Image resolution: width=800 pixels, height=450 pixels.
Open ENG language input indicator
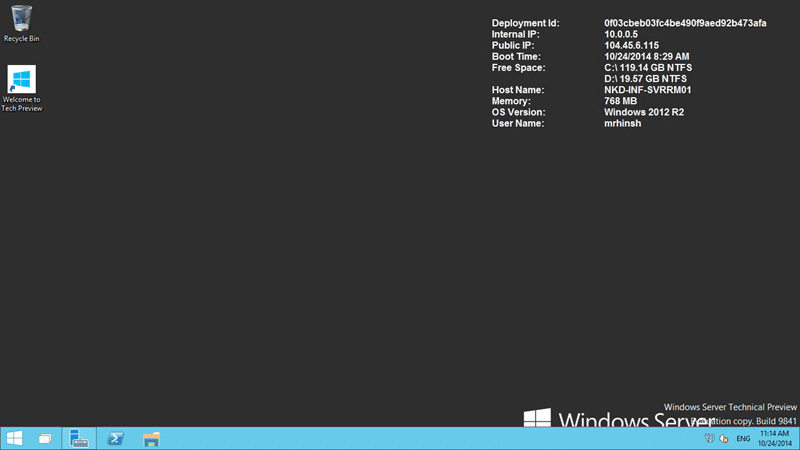click(743, 439)
